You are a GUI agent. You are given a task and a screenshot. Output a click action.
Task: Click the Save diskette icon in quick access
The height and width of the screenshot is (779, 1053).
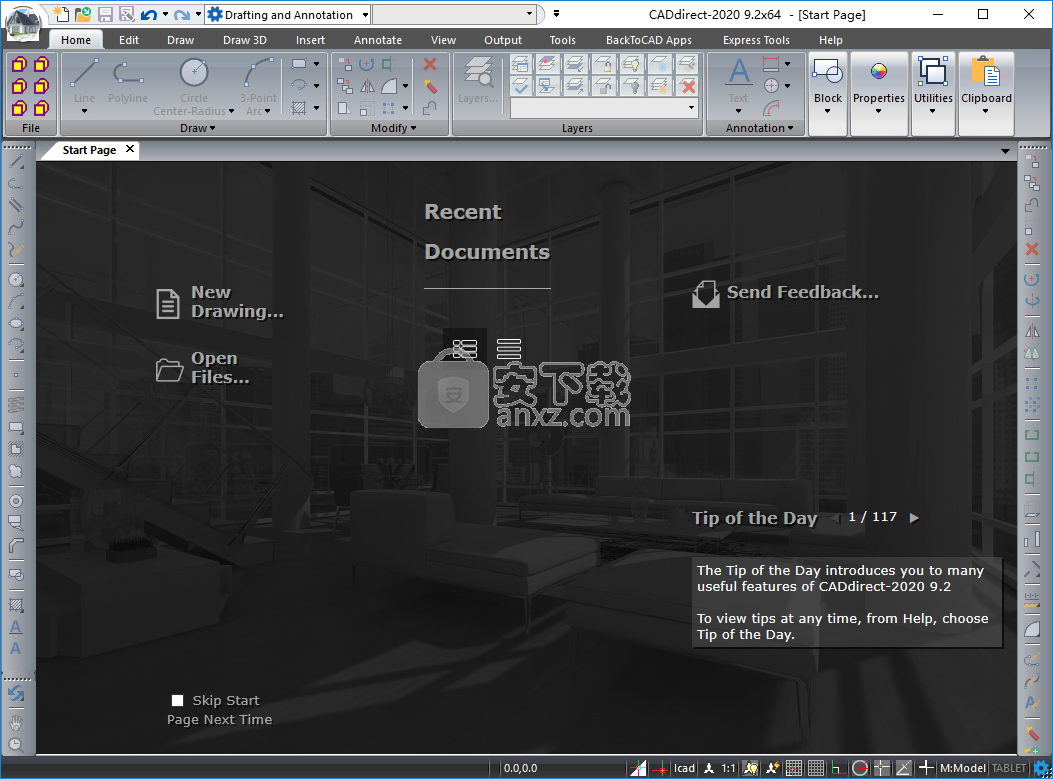(105, 14)
